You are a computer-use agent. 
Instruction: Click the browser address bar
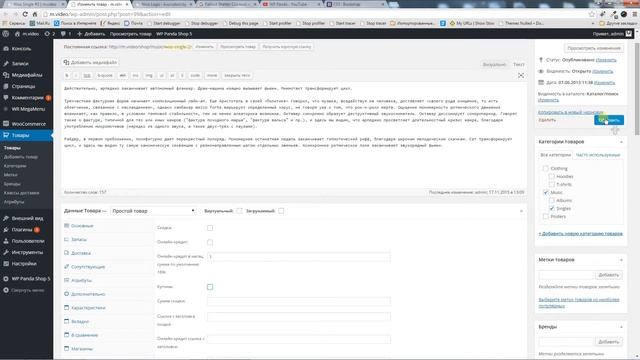314,14
